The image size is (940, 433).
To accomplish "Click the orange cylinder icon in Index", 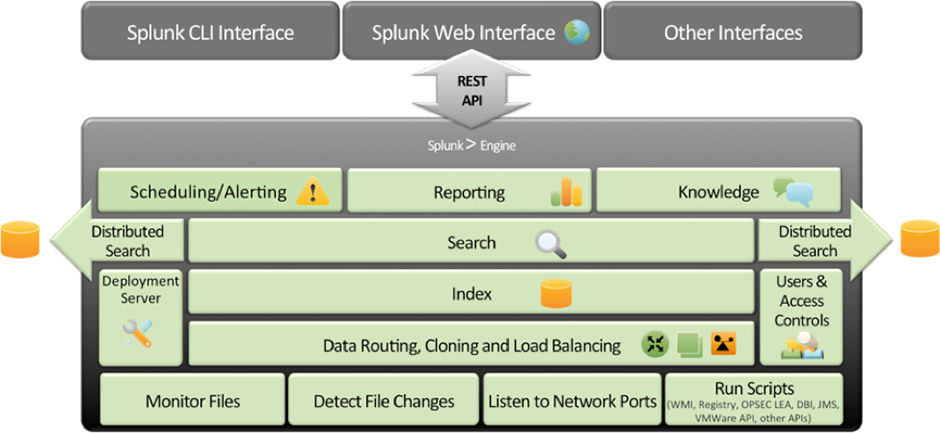I will tap(556, 294).
